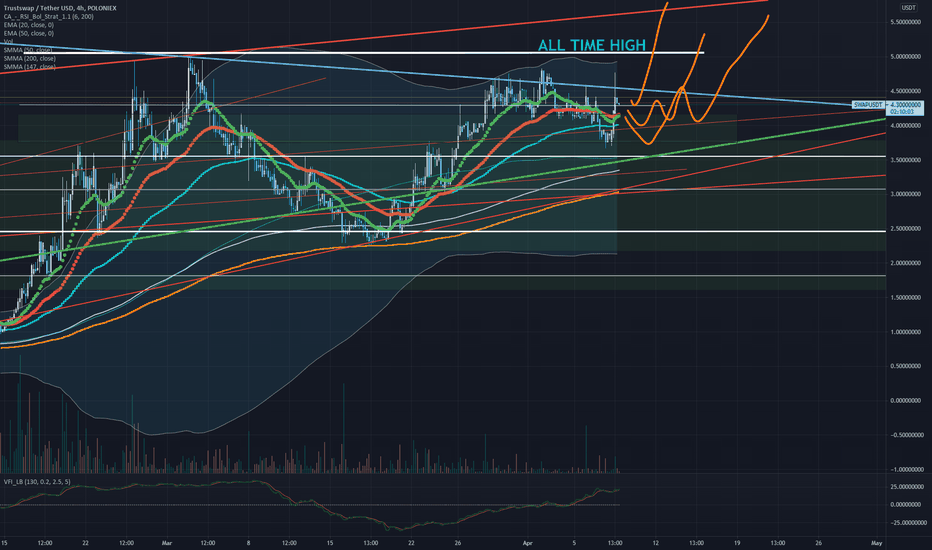Click the 4.30000000 current price label
Viewport: 932px width, 550px height.
pyautogui.click(x=907, y=105)
